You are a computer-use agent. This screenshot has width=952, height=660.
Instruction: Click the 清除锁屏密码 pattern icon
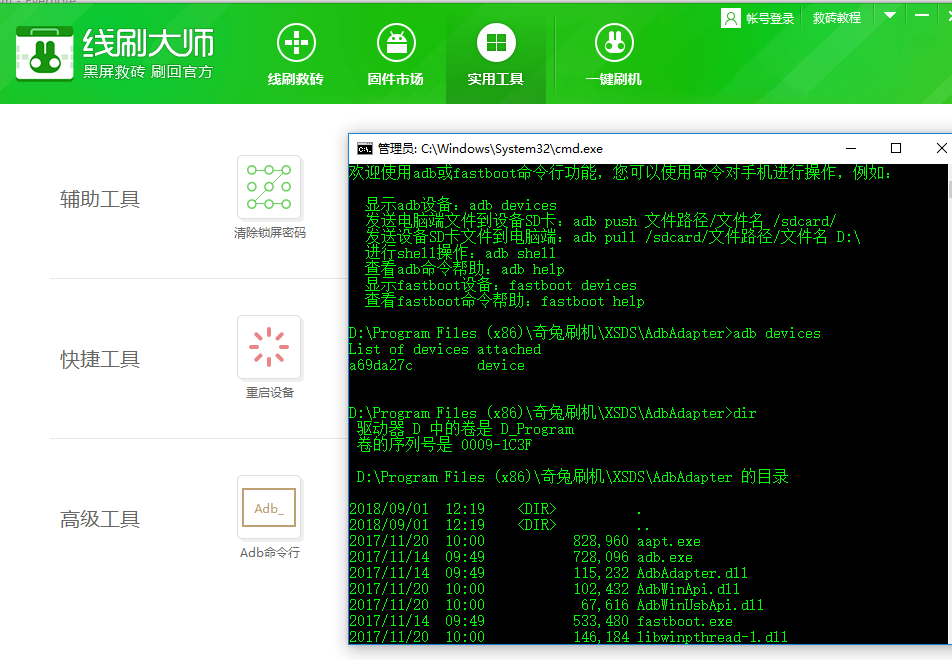click(269, 187)
